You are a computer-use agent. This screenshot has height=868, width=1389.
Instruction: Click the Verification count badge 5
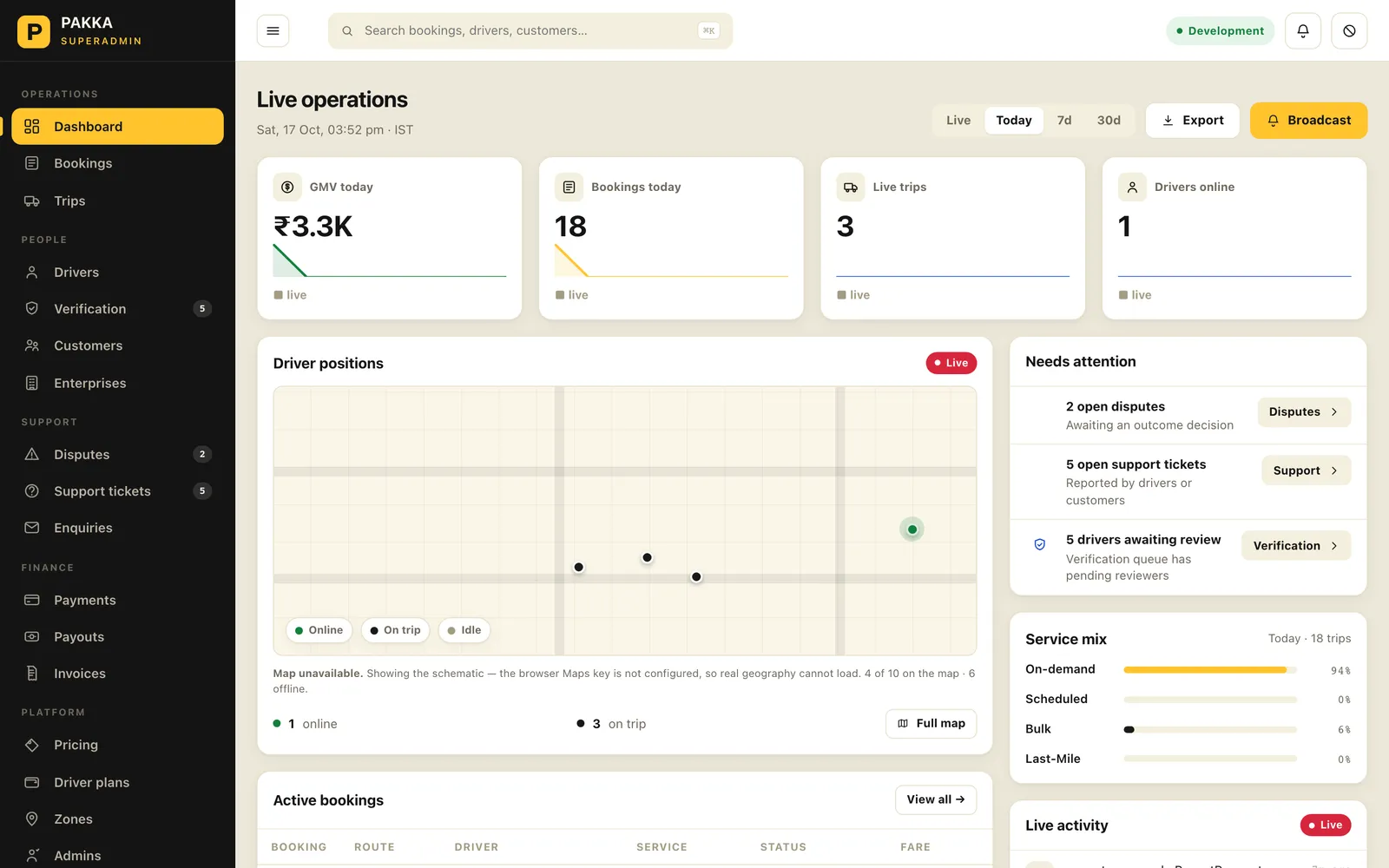(202, 309)
